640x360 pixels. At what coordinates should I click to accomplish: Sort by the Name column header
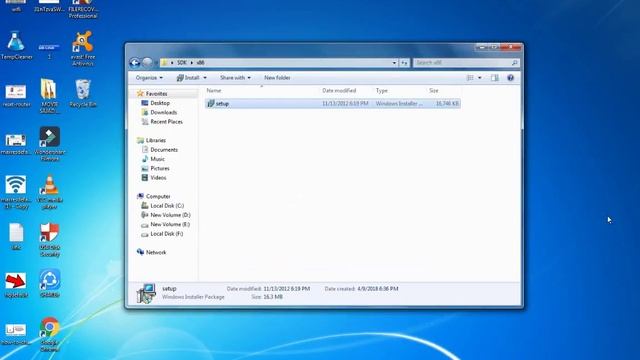click(x=214, y=91)
